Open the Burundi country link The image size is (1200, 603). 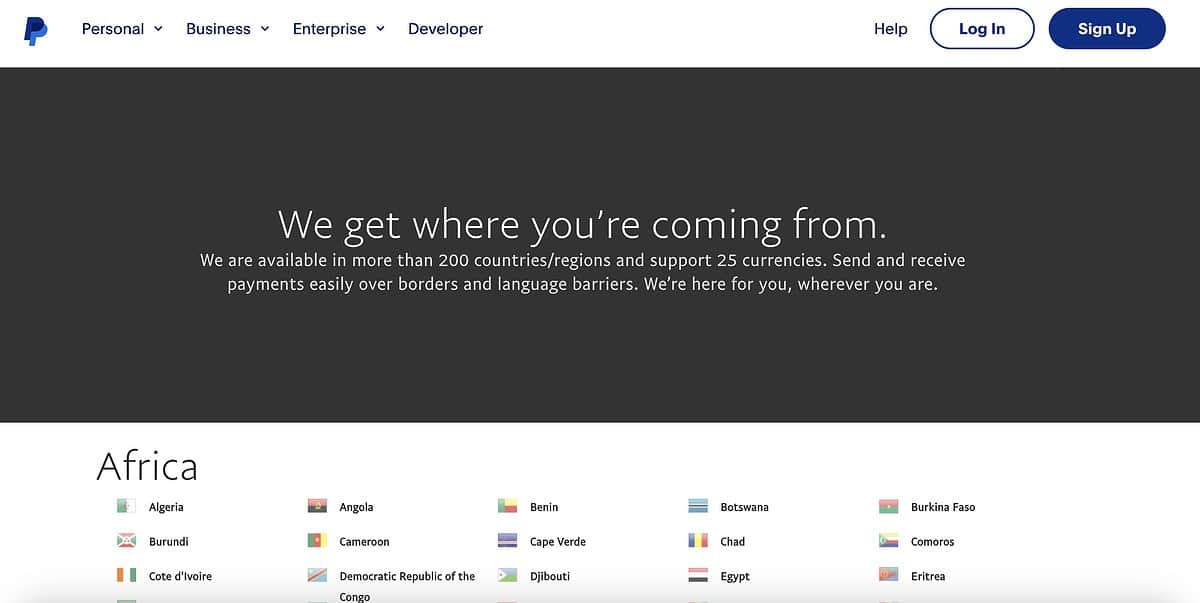[x=168, y=541]
